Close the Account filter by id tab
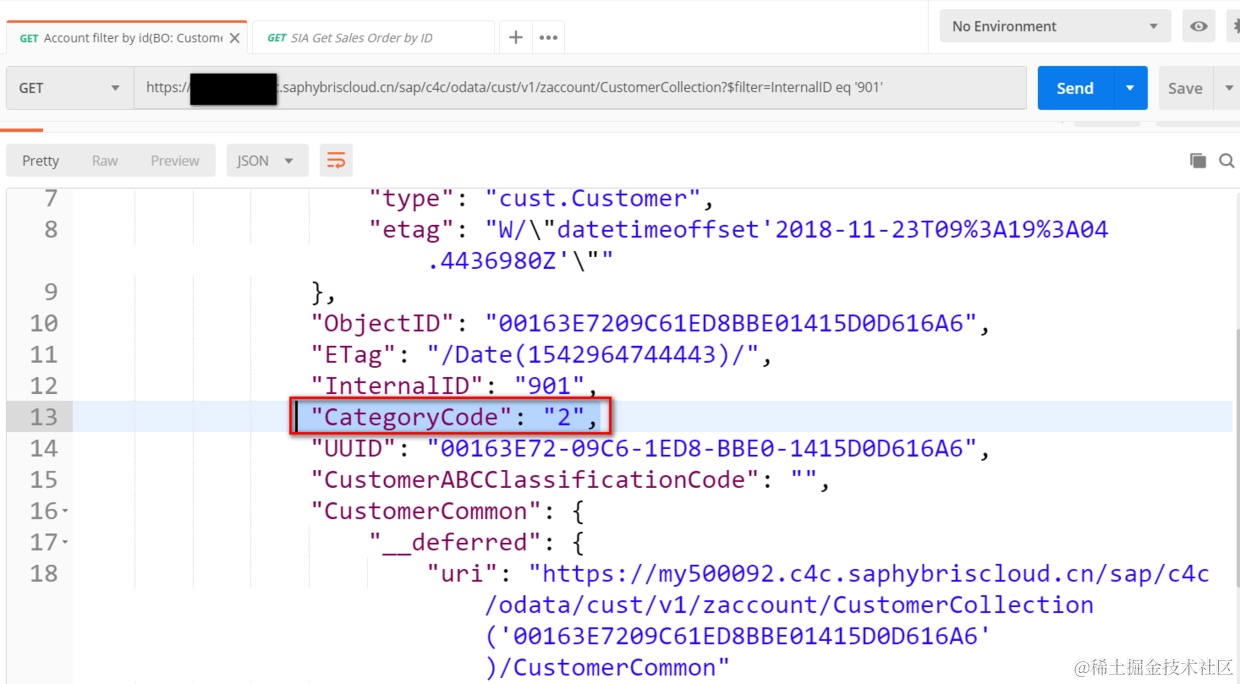The image size is (1240, 684). [x=234, y=38]
